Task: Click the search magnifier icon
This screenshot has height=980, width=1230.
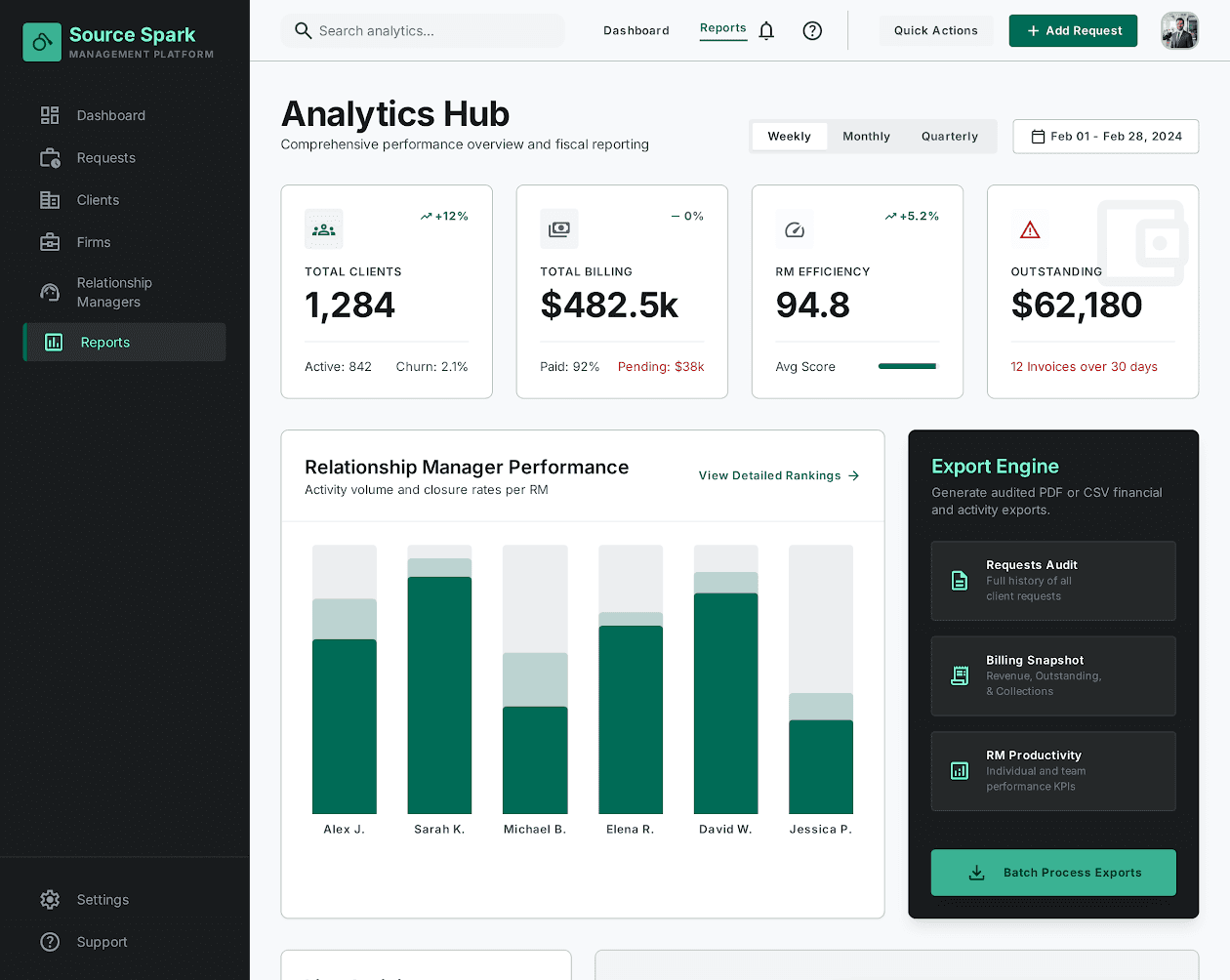Action: (304, 30)
